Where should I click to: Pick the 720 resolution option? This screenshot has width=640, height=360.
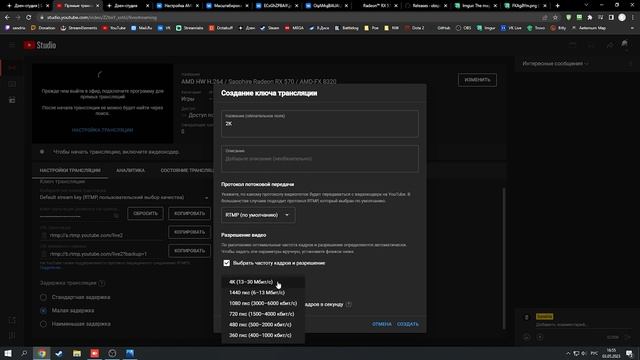click(263, 314)
